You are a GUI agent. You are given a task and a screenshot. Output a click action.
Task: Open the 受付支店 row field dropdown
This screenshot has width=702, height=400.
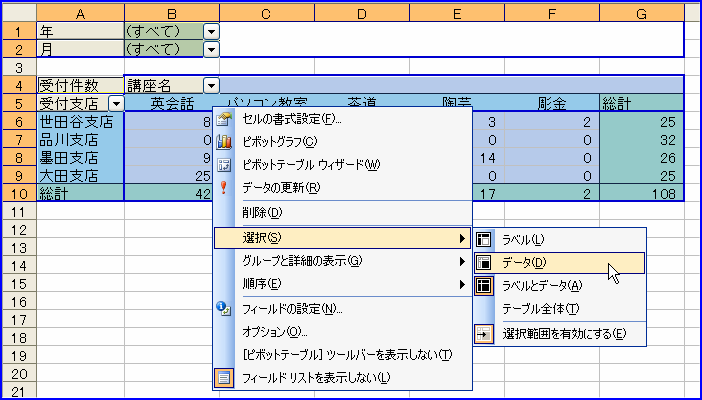point(116,104)
